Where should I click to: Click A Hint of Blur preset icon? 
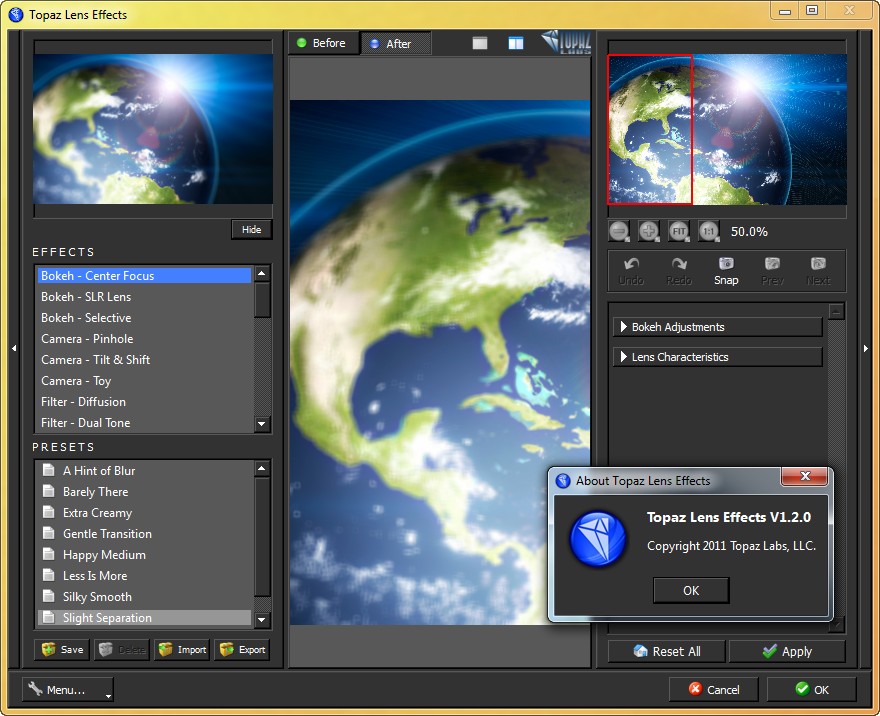coord(49,470)
